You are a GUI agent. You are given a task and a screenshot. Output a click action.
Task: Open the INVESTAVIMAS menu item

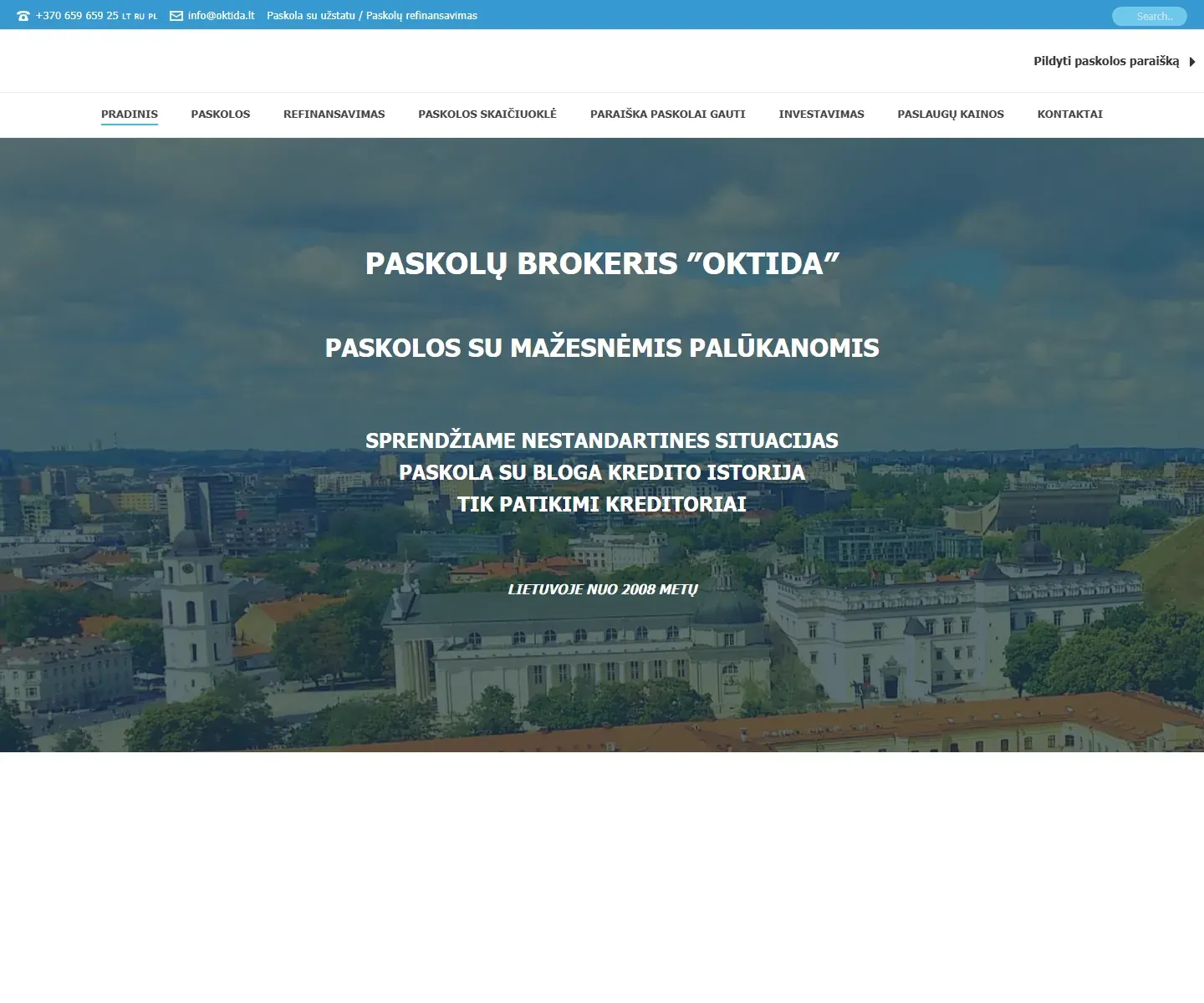tap(822, 115)
